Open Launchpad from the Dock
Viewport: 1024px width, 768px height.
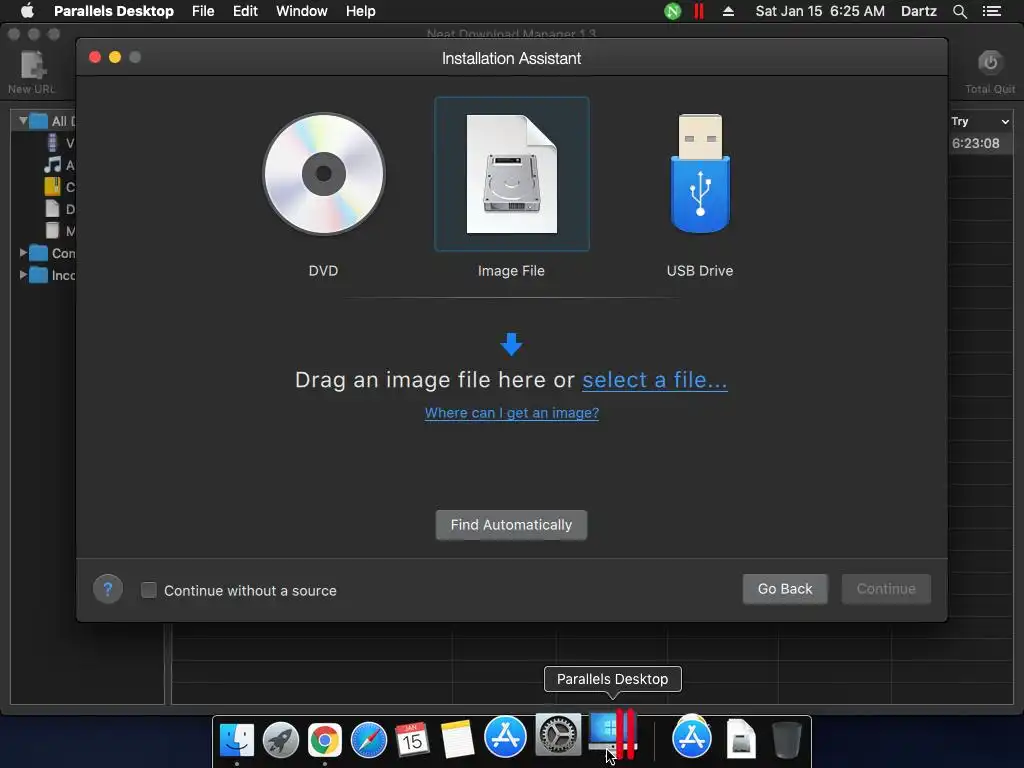click(281, 740)
